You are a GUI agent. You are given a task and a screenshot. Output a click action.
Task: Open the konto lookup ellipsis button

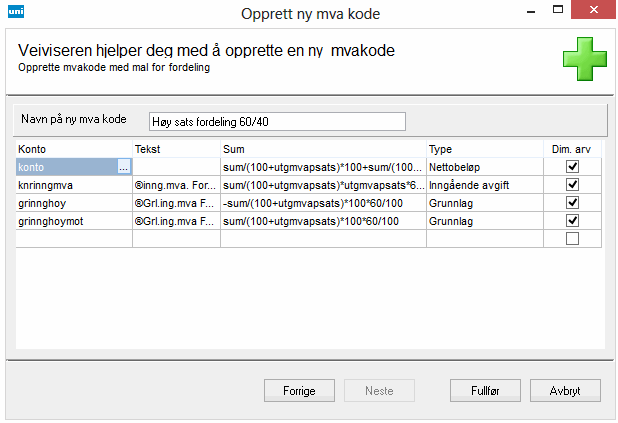(124, 168)
